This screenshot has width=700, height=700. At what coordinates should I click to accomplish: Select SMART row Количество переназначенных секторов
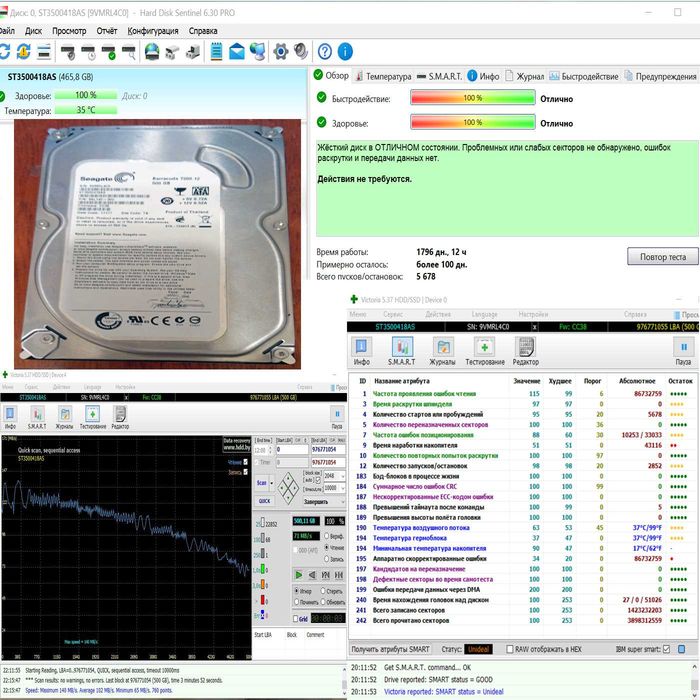click(521, 425)
